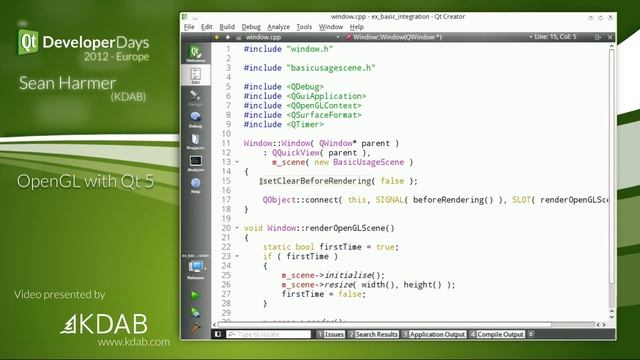Click the green Run button
This screenshot has width=640, height=360.
(x=196, y=295)
